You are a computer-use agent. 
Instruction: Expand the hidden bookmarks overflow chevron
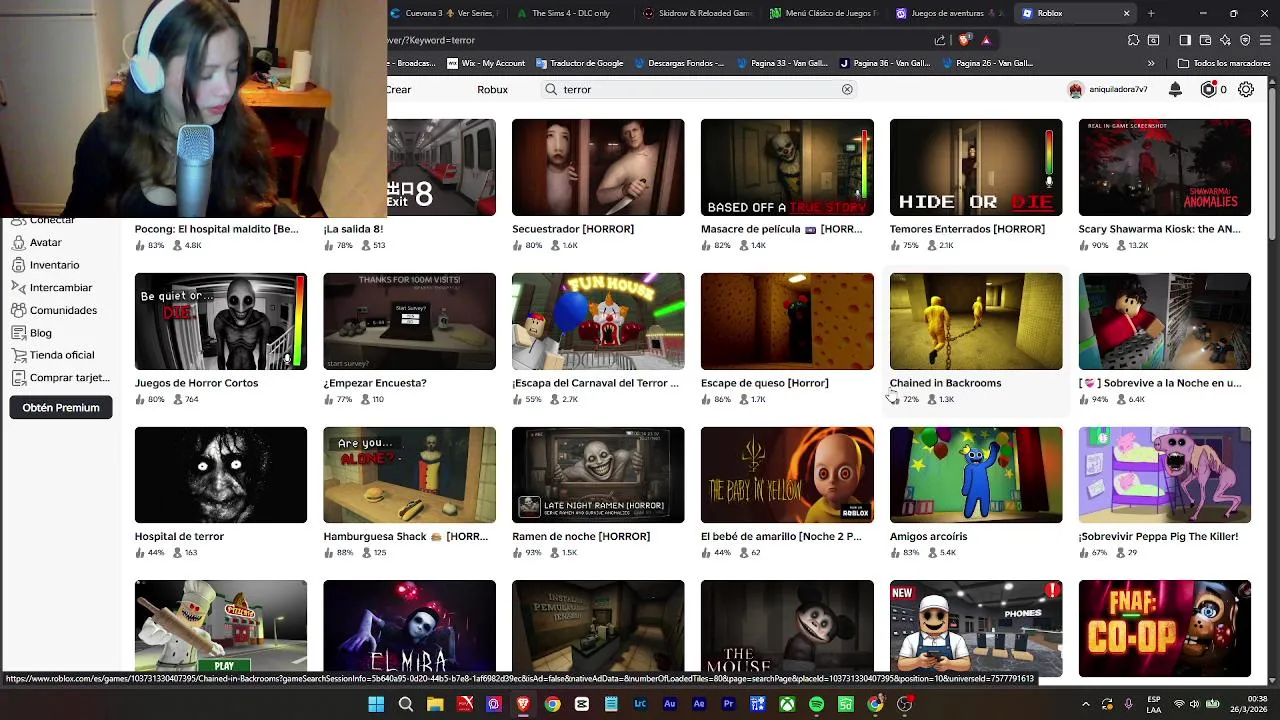point(1151,63)
